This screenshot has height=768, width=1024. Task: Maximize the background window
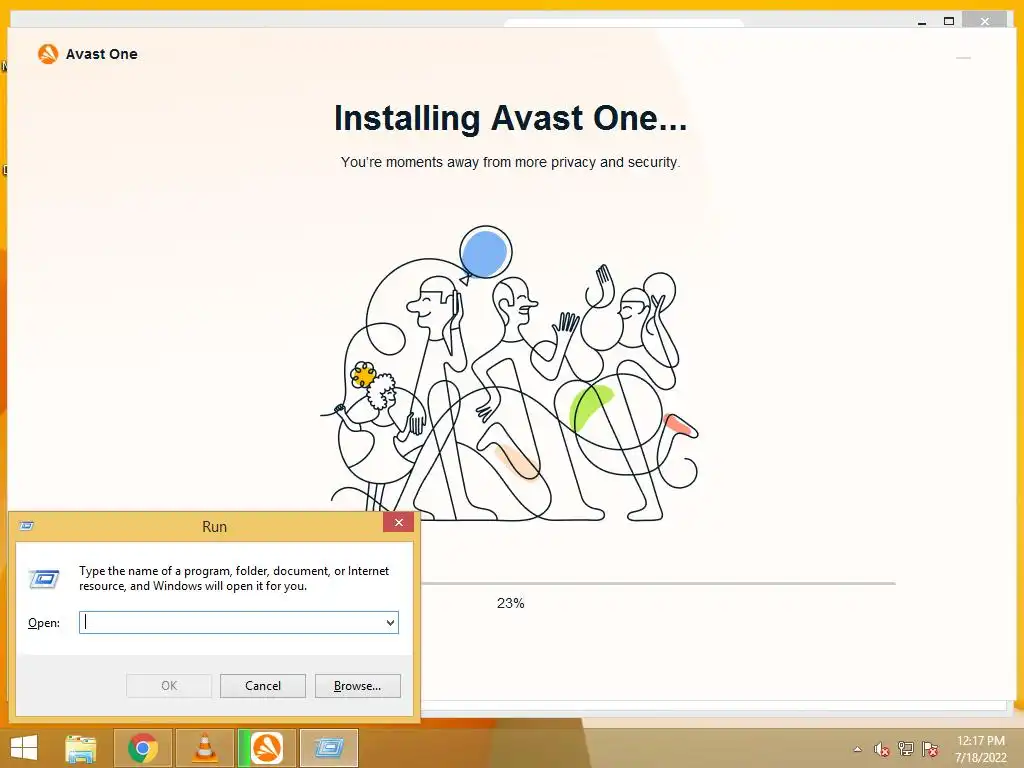[x=949, y=22]
